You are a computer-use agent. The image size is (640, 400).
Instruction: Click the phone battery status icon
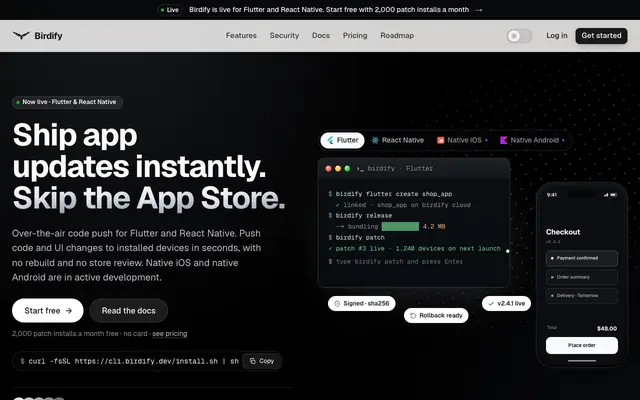click(x=613, y=195)
